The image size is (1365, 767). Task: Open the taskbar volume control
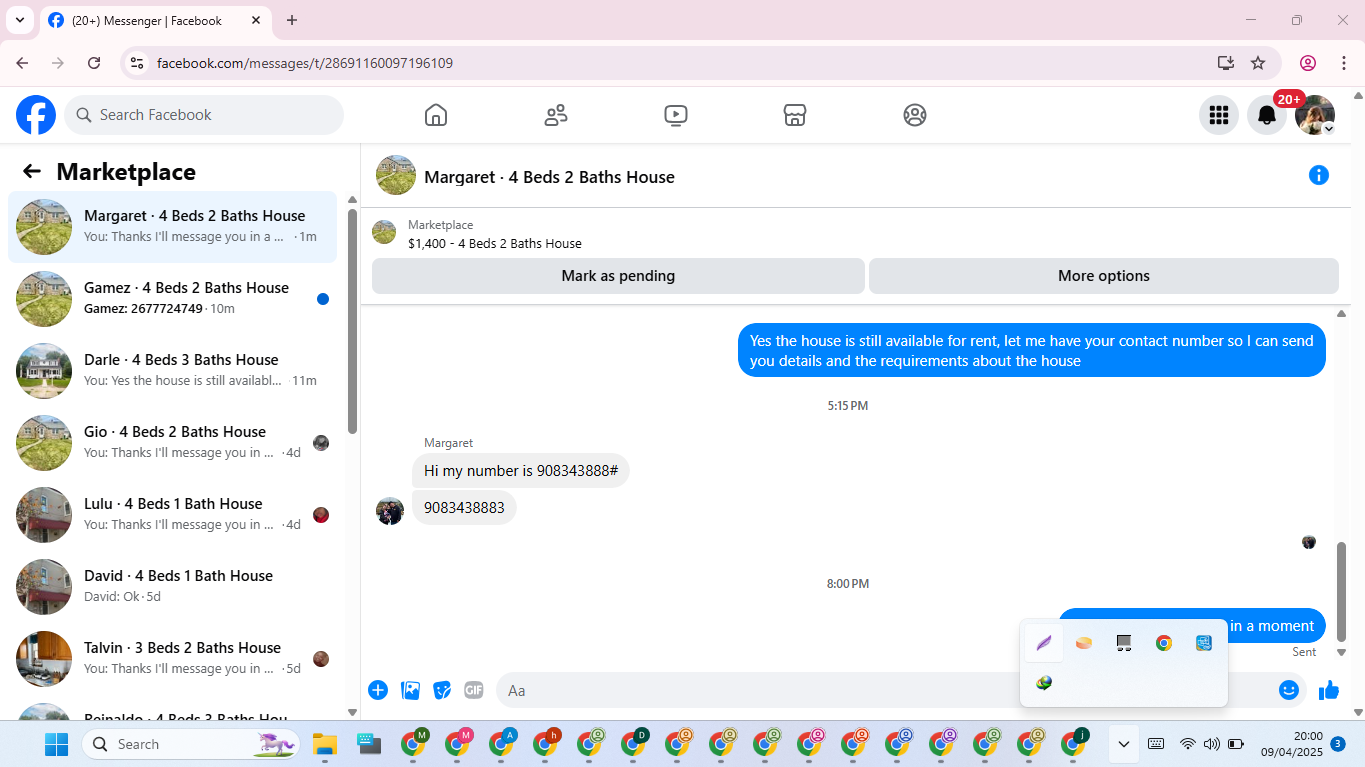1212,744
